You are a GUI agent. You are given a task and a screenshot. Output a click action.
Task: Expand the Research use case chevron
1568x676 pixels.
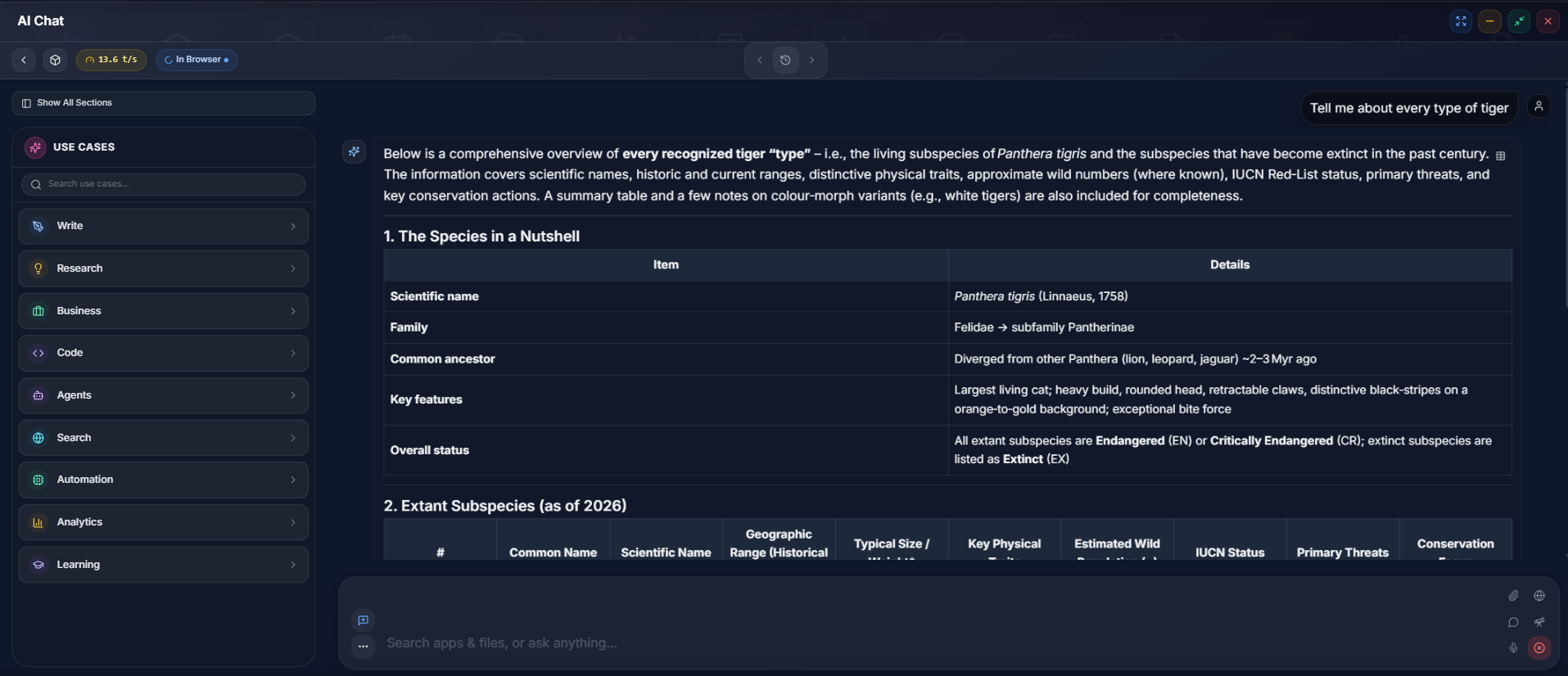(293, 268)
